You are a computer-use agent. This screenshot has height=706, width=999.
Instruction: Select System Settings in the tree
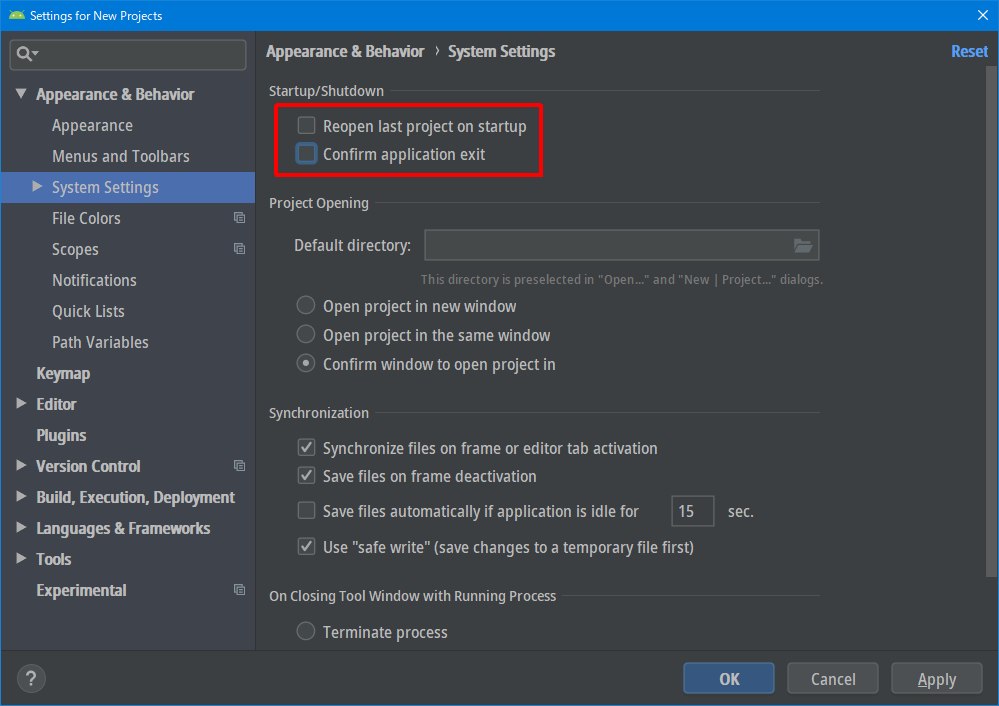(x=128, y=187)
